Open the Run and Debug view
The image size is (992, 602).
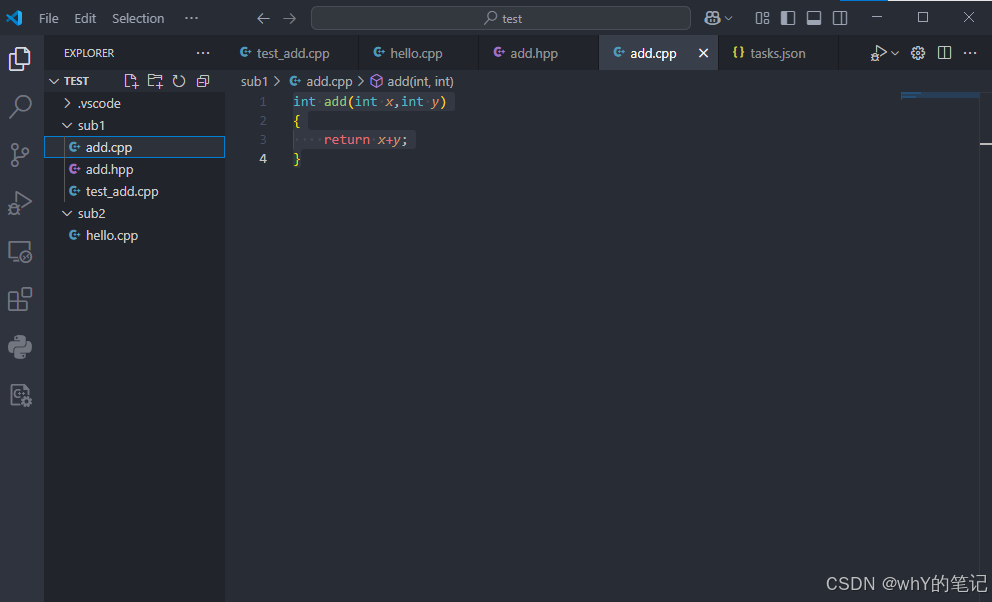20,203
